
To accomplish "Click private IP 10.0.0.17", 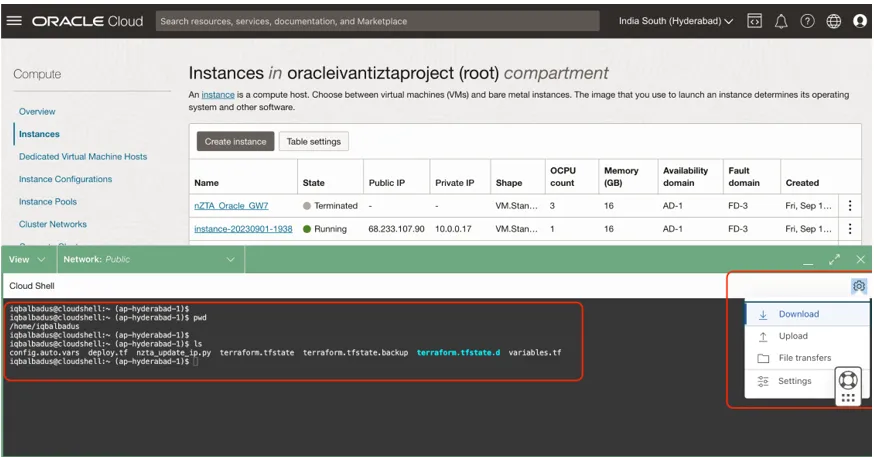I will [453, 228].
